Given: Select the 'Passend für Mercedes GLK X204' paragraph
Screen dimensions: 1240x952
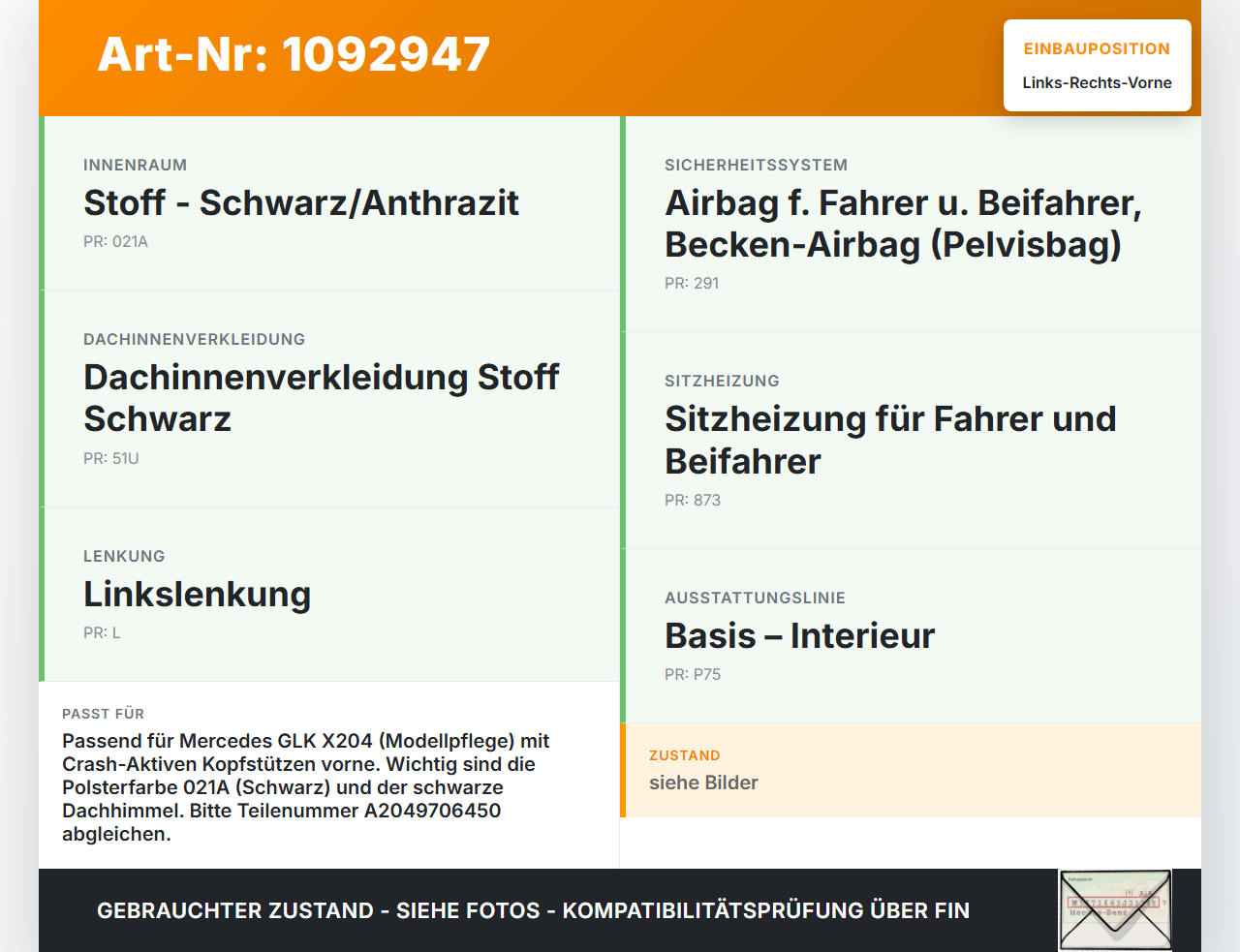Looking at the screenshot, I should [x=306, y=787].
